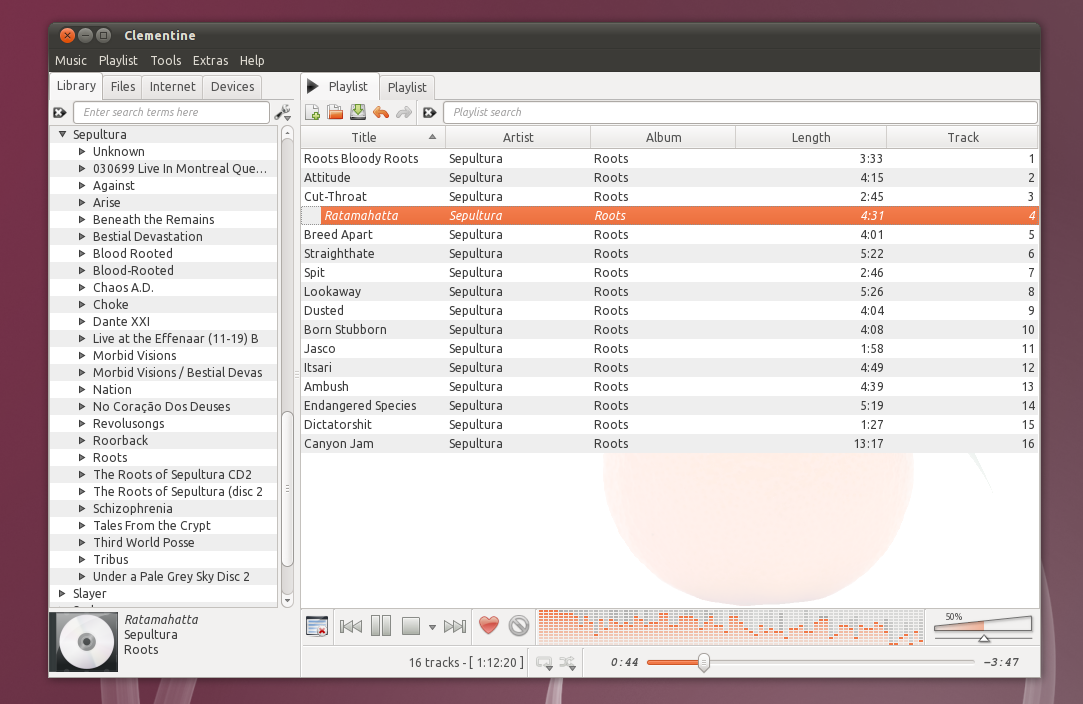This screenshot has height=704, width=1083.
Task: Expand the Chaos A.D. album
Action: (x=83, y=288)
